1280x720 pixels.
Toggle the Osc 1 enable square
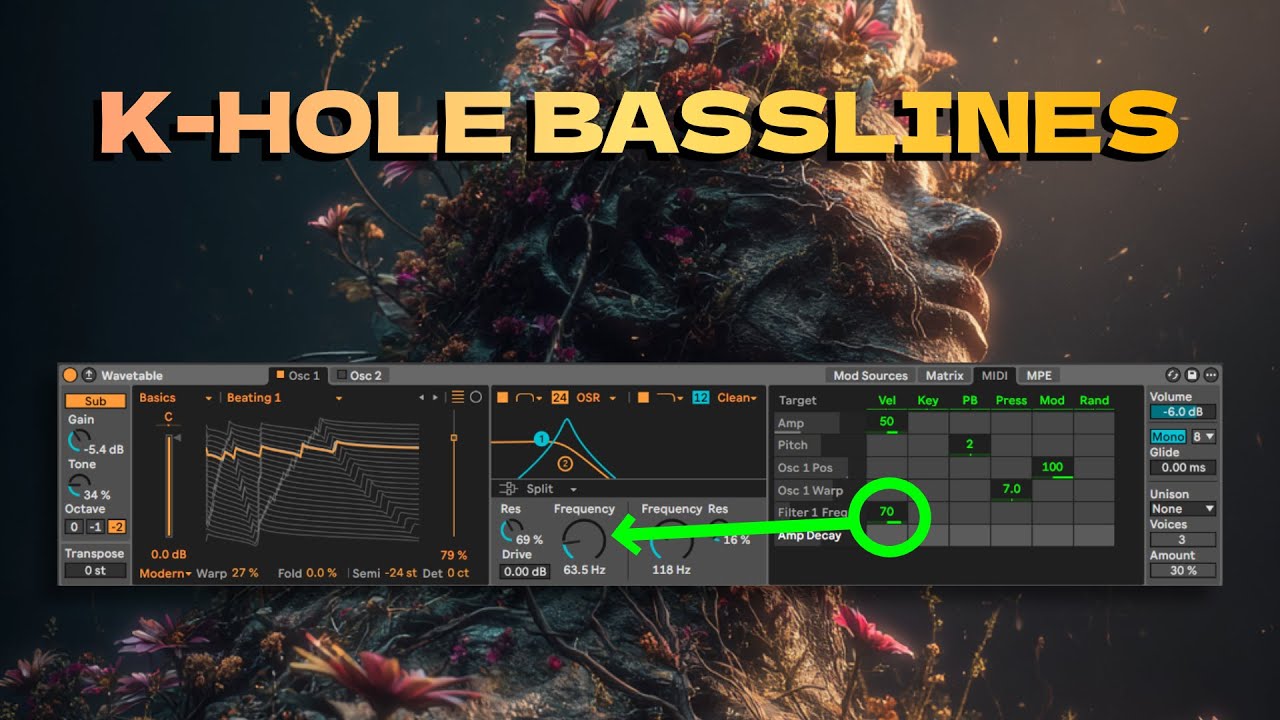[x=282, y=375]
